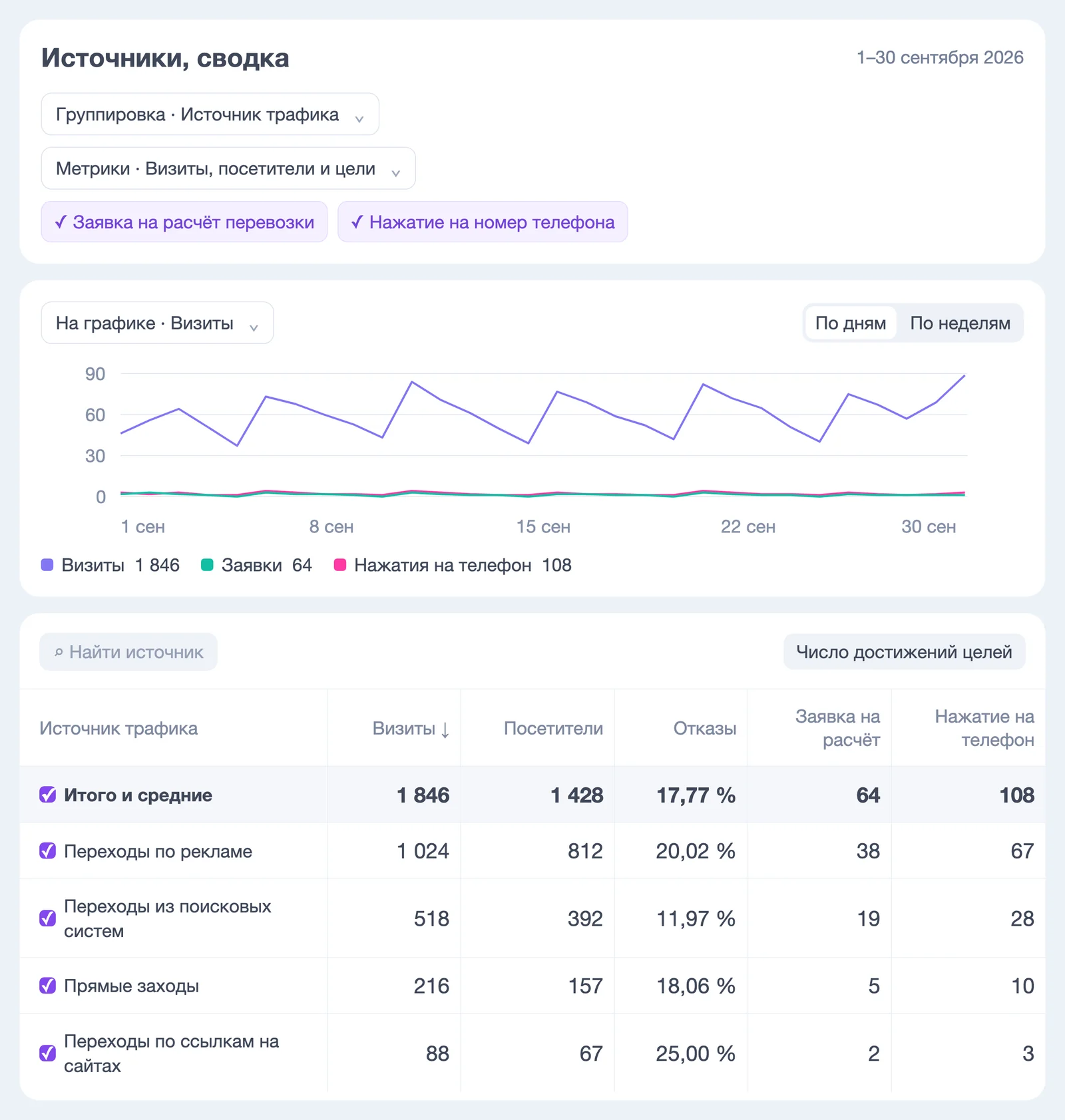The image size is (1065, 1120).
Task: Click the green Заявки legend marker
Action: click(207, 565)
